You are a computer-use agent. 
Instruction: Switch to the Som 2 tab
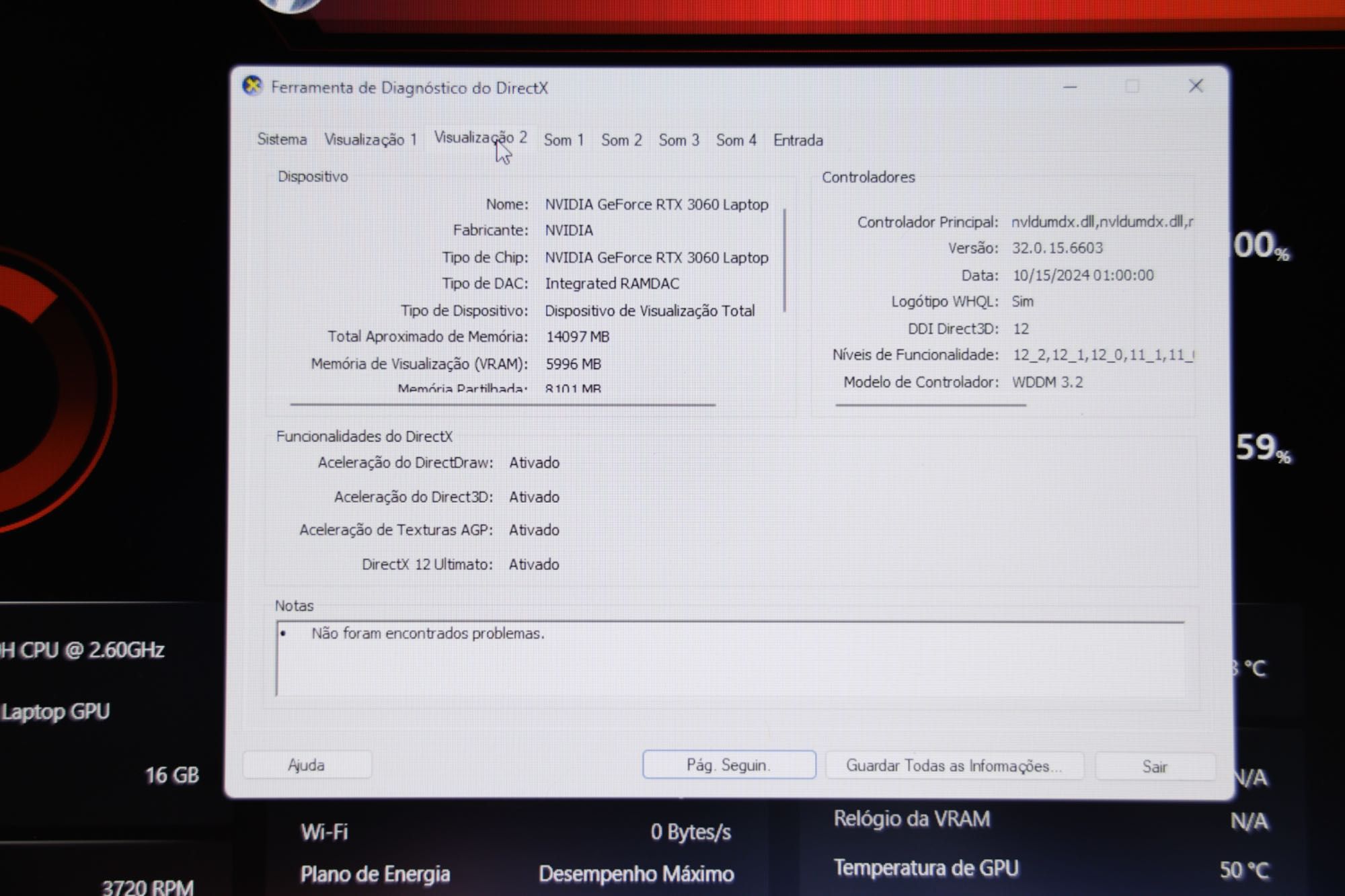coord(621,140)
